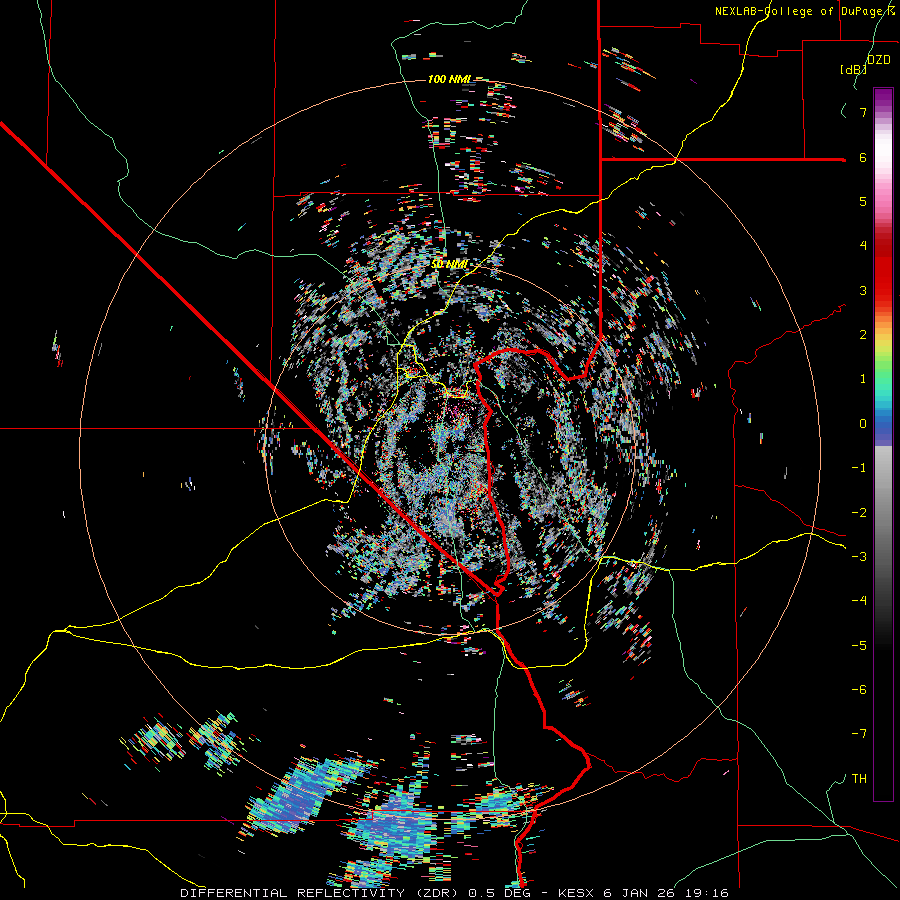This screenshot has width=900, height=900.
Task: Click the -3 value on color scale
Action: [859, 557]
